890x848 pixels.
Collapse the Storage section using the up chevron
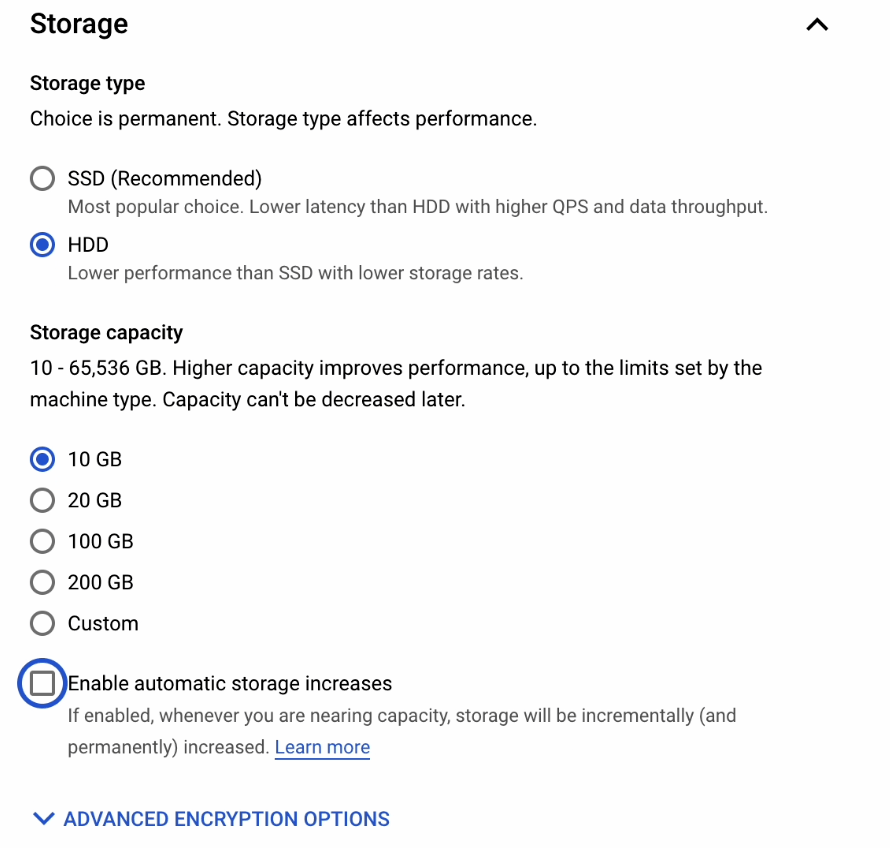click(817, 25)
